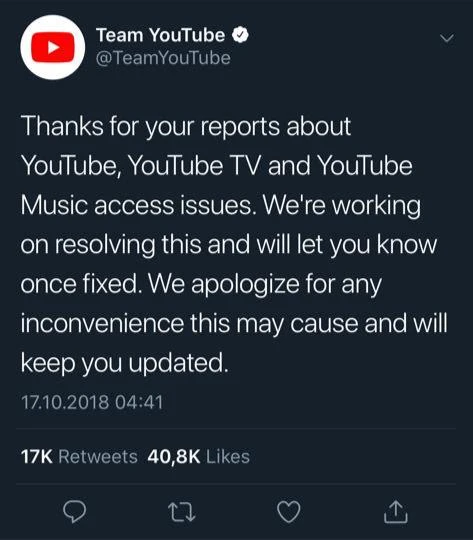Screen dimensions: 473x540
Task: View the 40,8K likes count
Action: 174,457
